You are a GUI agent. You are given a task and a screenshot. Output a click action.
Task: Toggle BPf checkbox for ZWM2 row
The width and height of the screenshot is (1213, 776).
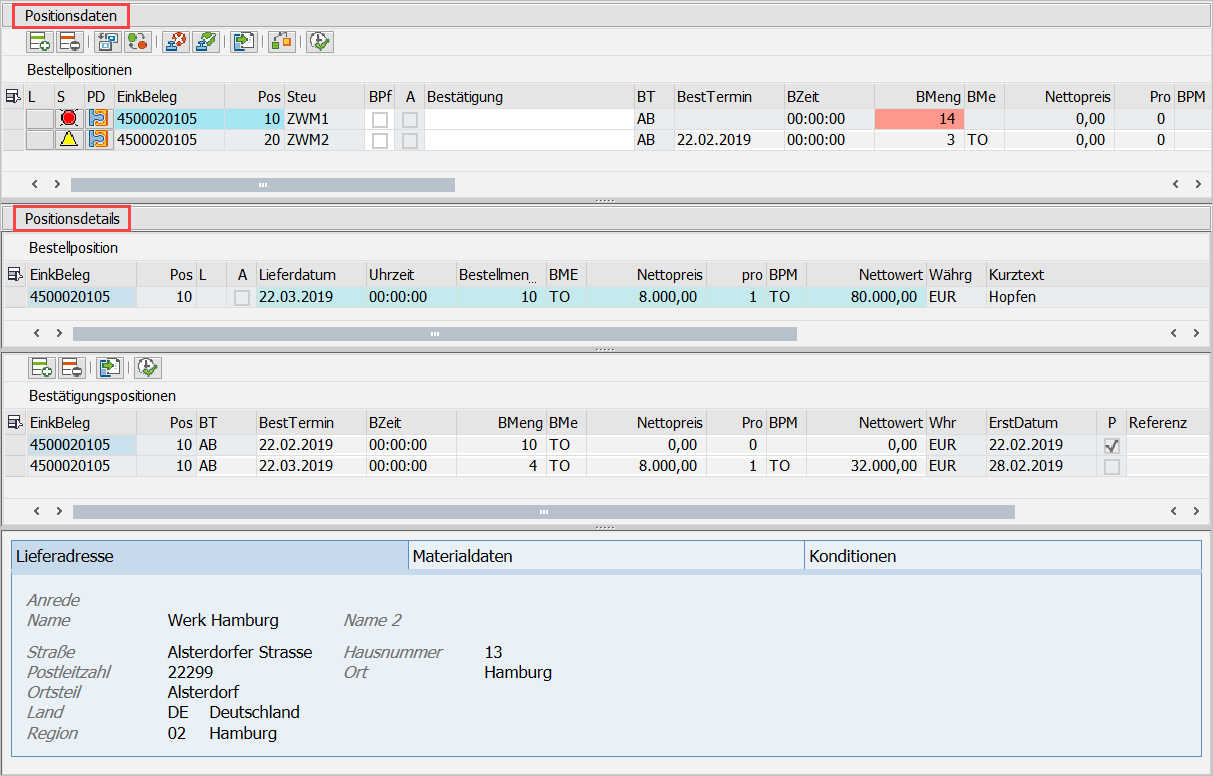pos(380,141)
